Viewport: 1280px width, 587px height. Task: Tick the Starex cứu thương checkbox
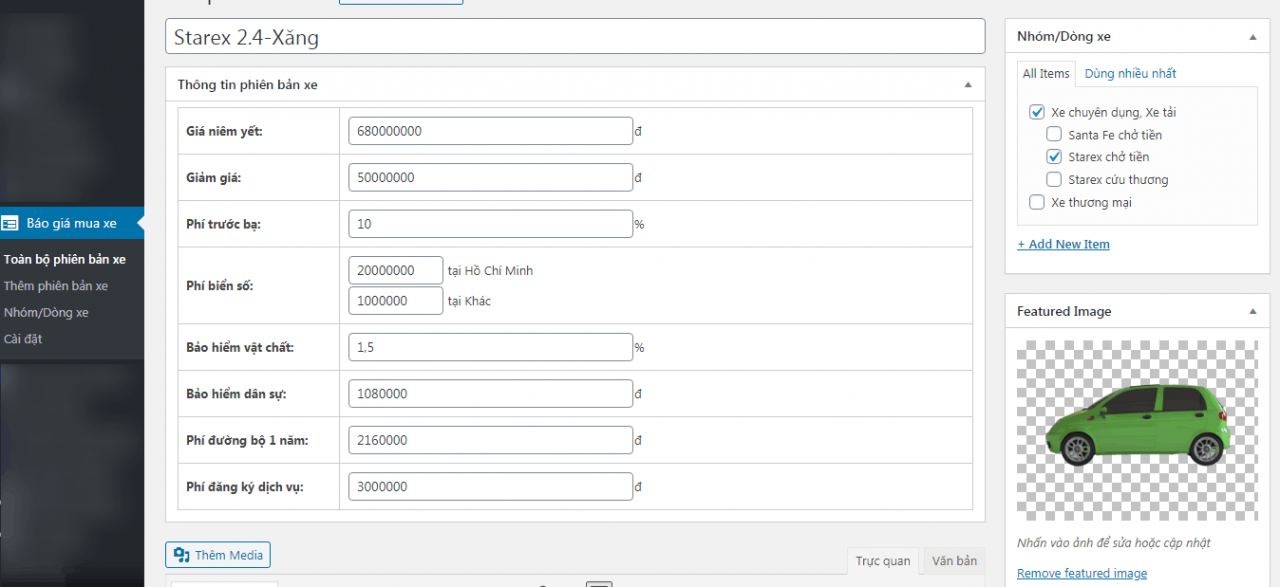(x=1054, y=180)
